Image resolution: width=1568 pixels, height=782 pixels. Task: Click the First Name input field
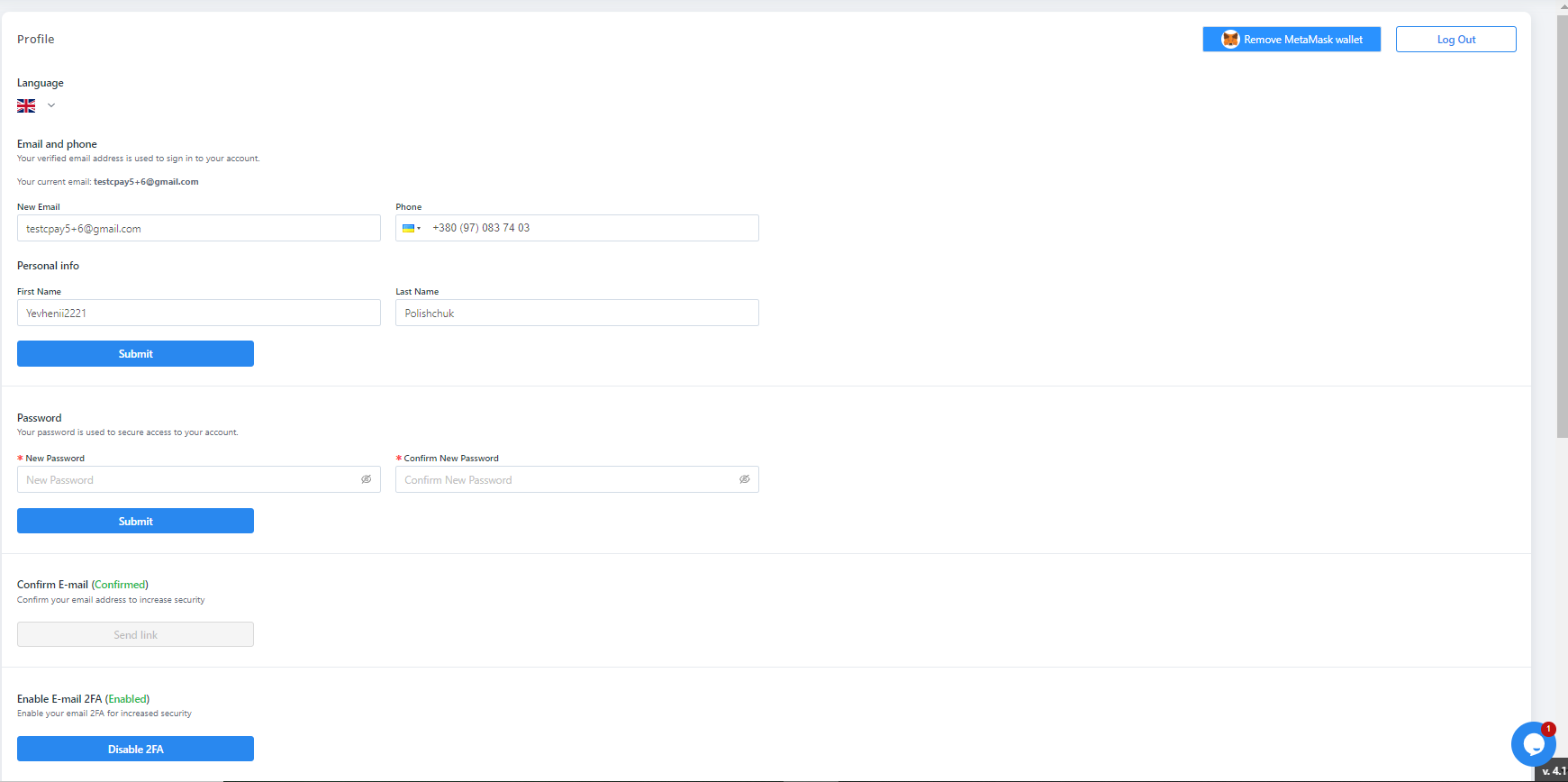(x=199, y=313)
